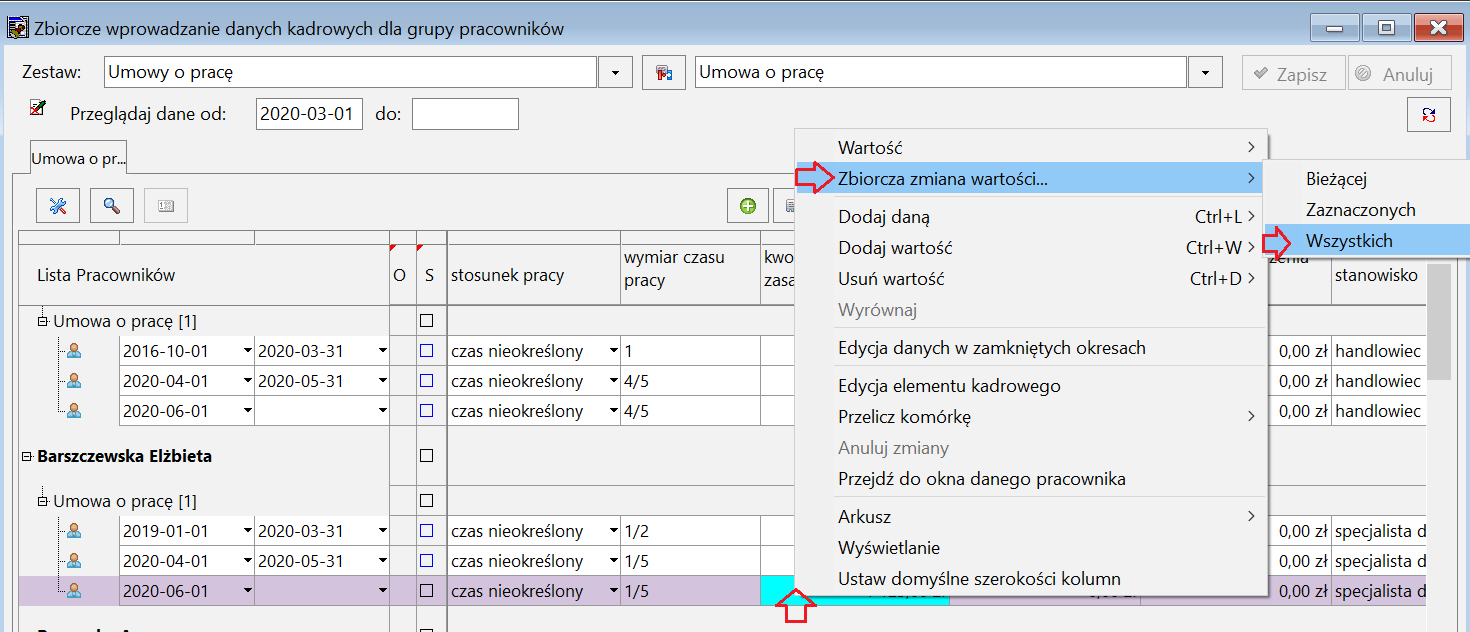The width and height of the screenshot is (1470, 632).
Task: Choose Wszystkich from the submenu
Action: coord(1366,241)
